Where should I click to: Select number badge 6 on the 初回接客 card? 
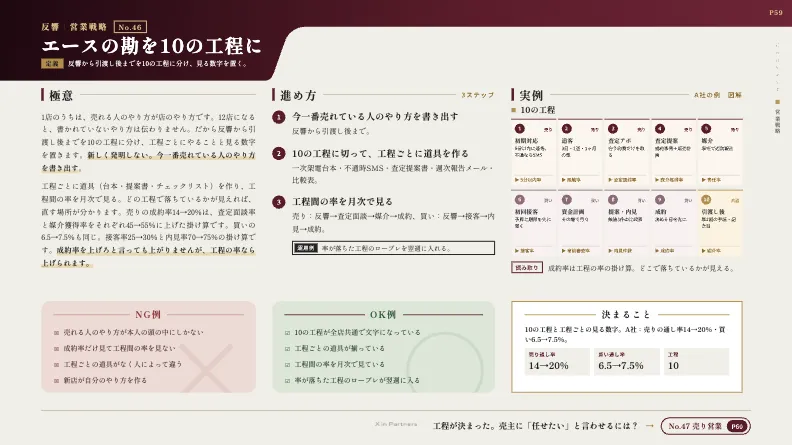pos(520,200)
